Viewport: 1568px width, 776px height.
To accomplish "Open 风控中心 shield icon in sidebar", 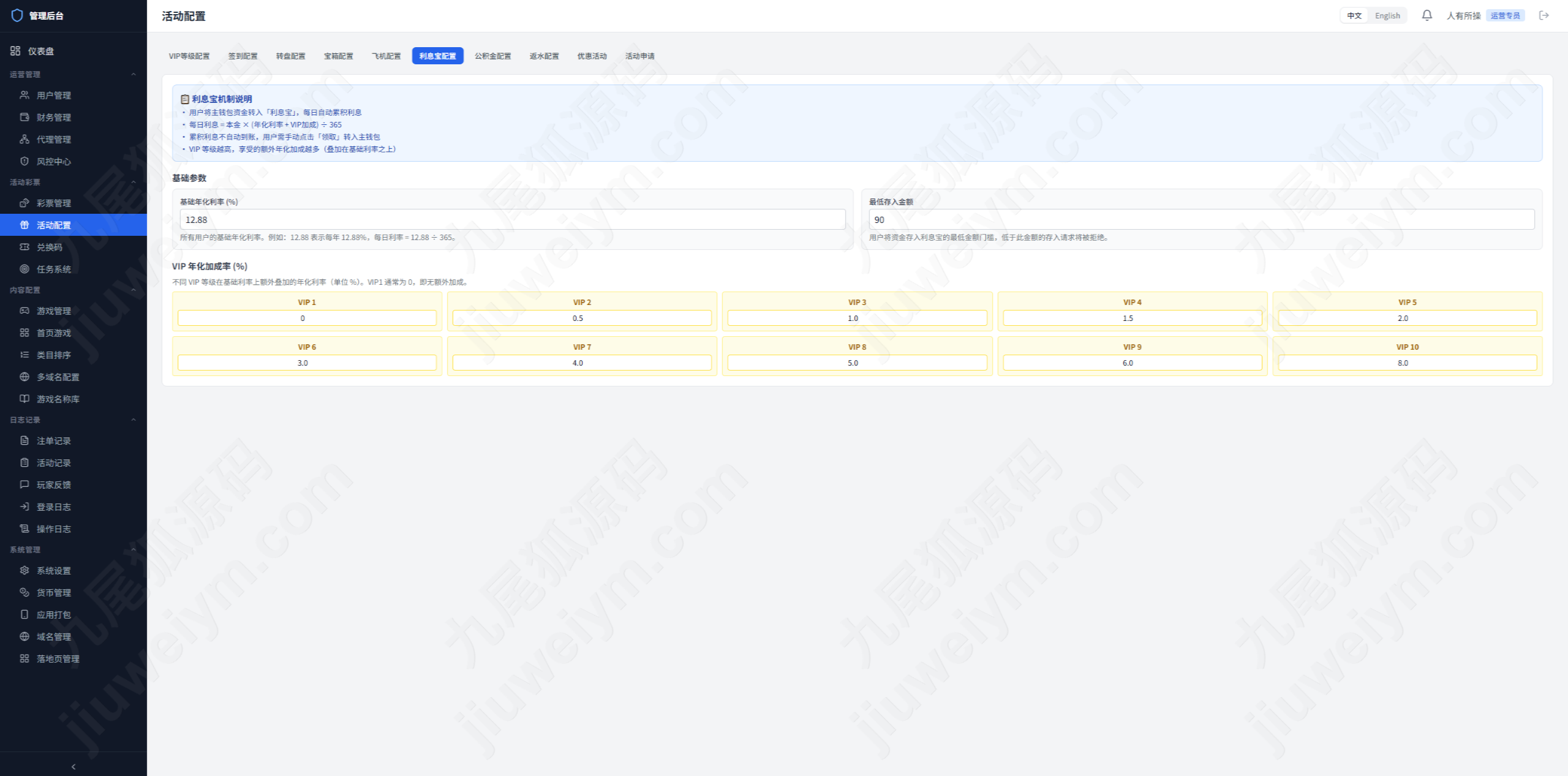I will pyautogui.click(x=24, y=161).
